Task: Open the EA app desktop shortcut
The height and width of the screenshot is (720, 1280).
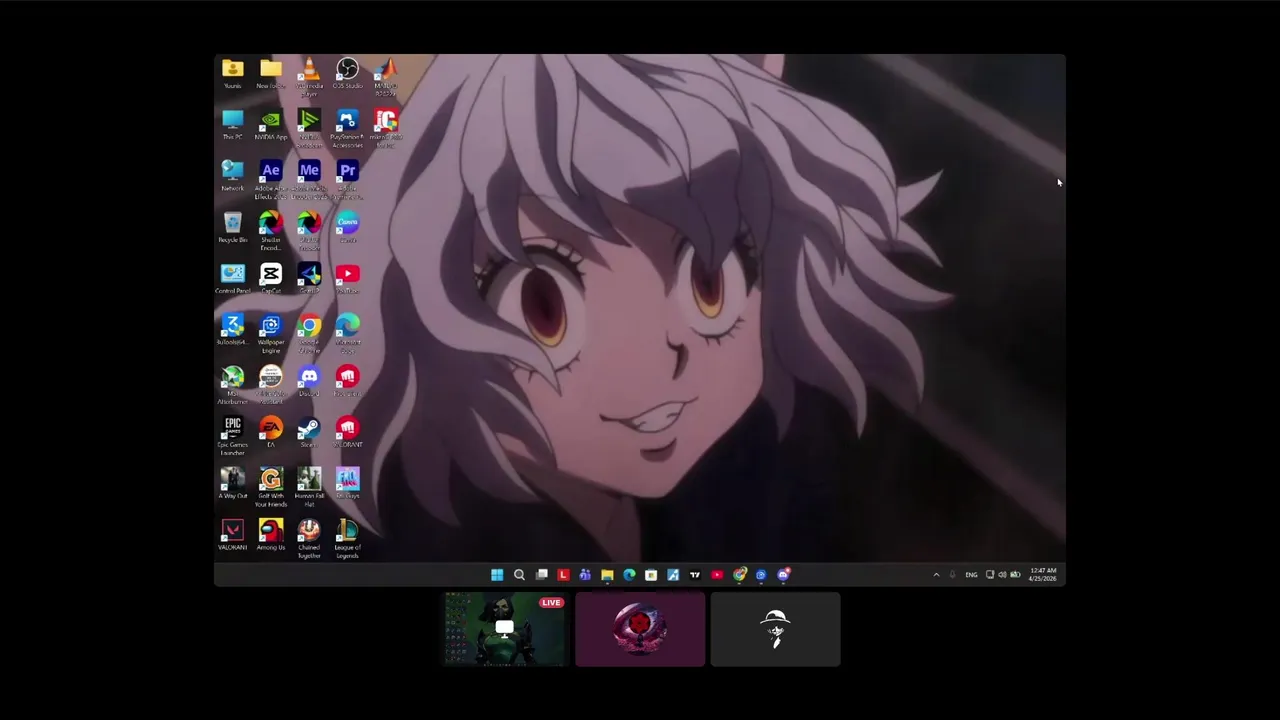Action: (x=271, y=432)
